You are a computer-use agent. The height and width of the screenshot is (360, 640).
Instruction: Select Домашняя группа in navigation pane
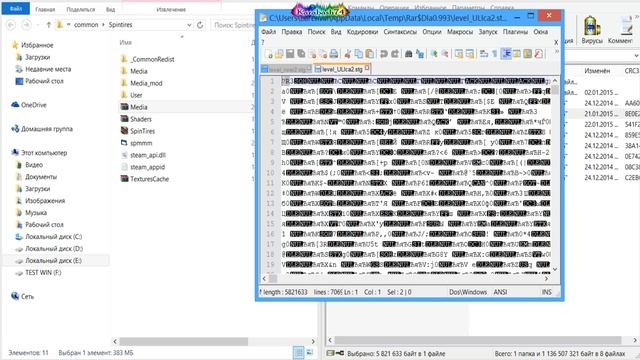point(42,129)
